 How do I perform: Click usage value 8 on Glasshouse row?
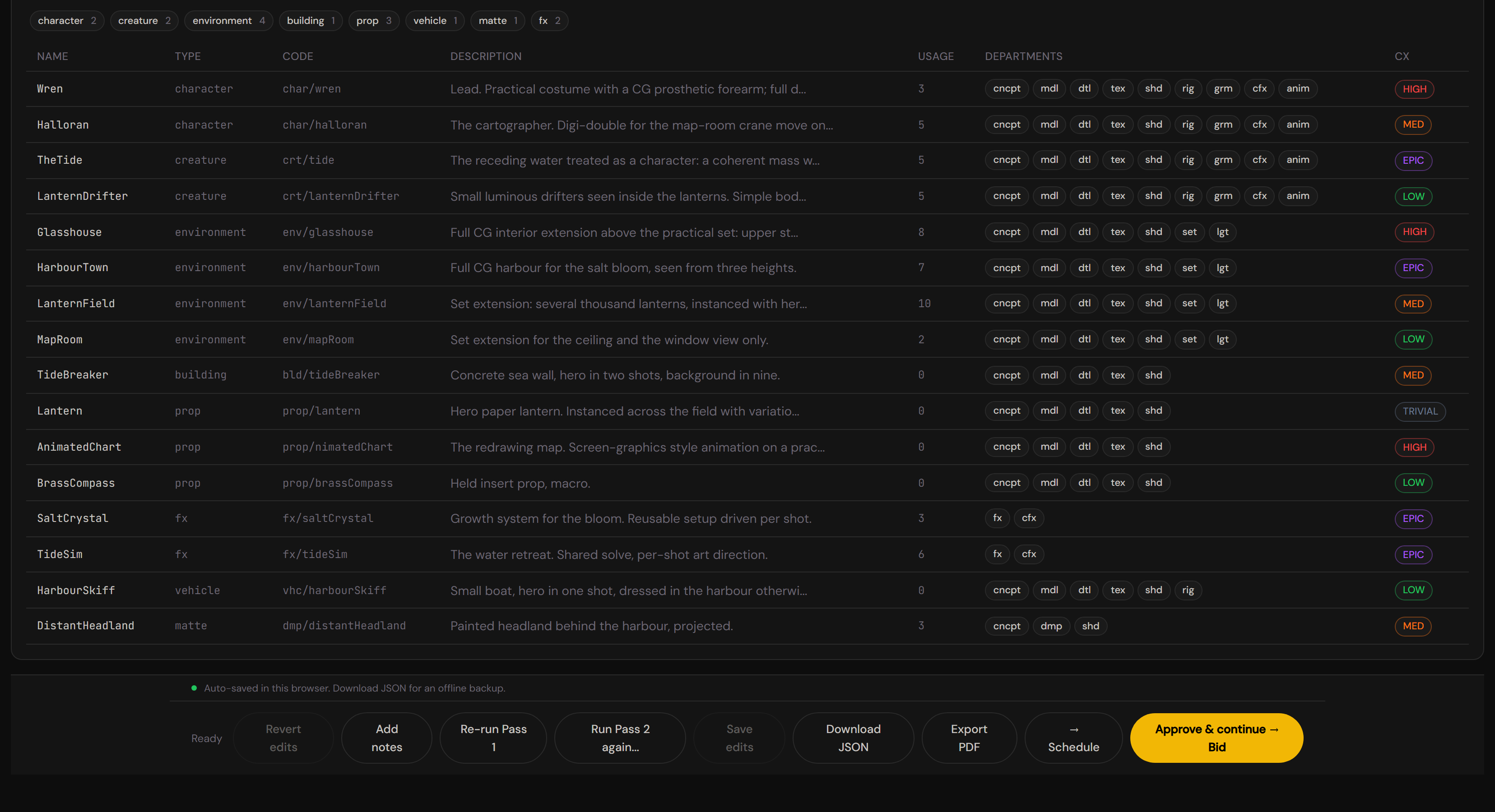pyautogui.click(x=921, y=232)
